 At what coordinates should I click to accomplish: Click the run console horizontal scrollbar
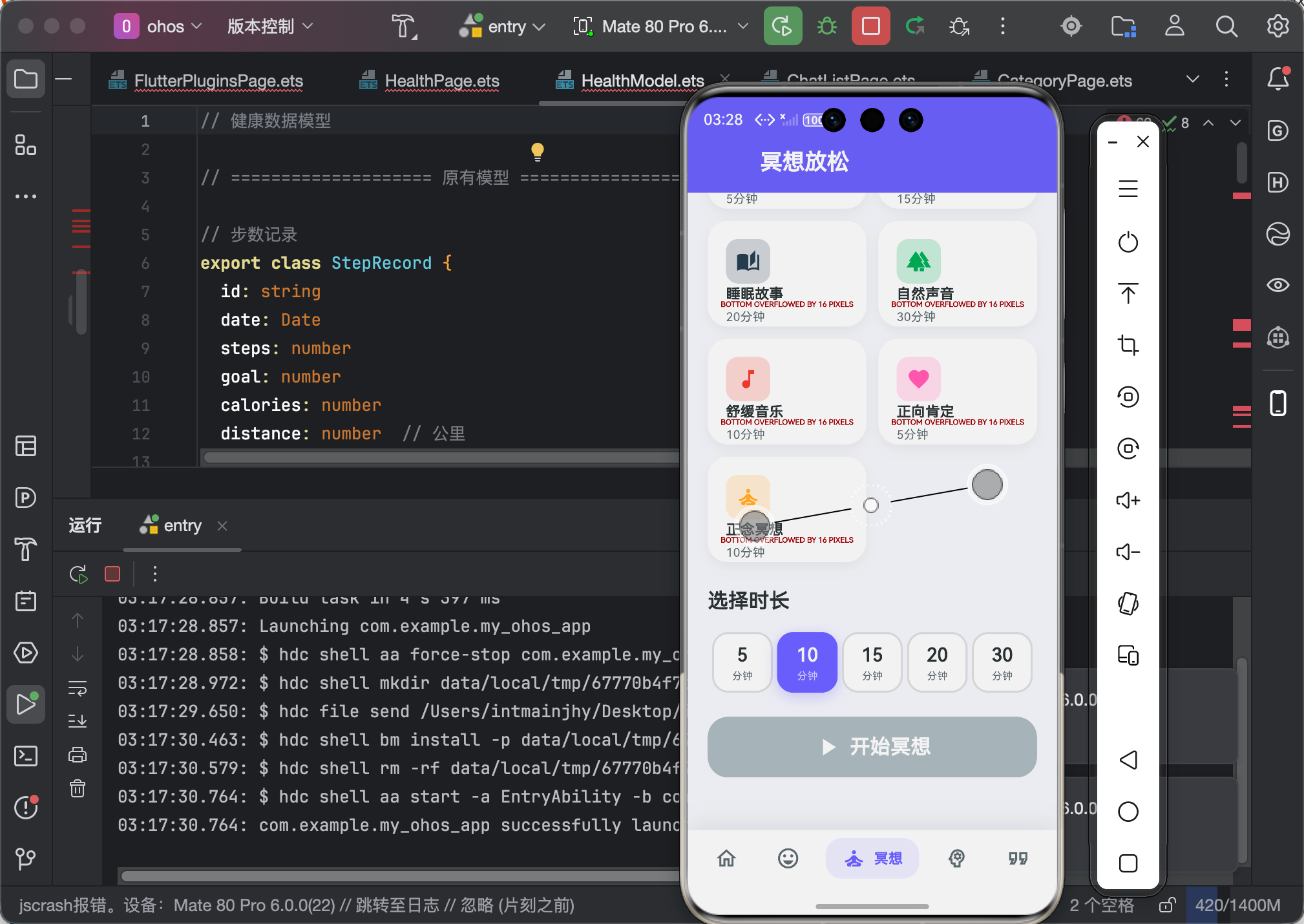401,876
